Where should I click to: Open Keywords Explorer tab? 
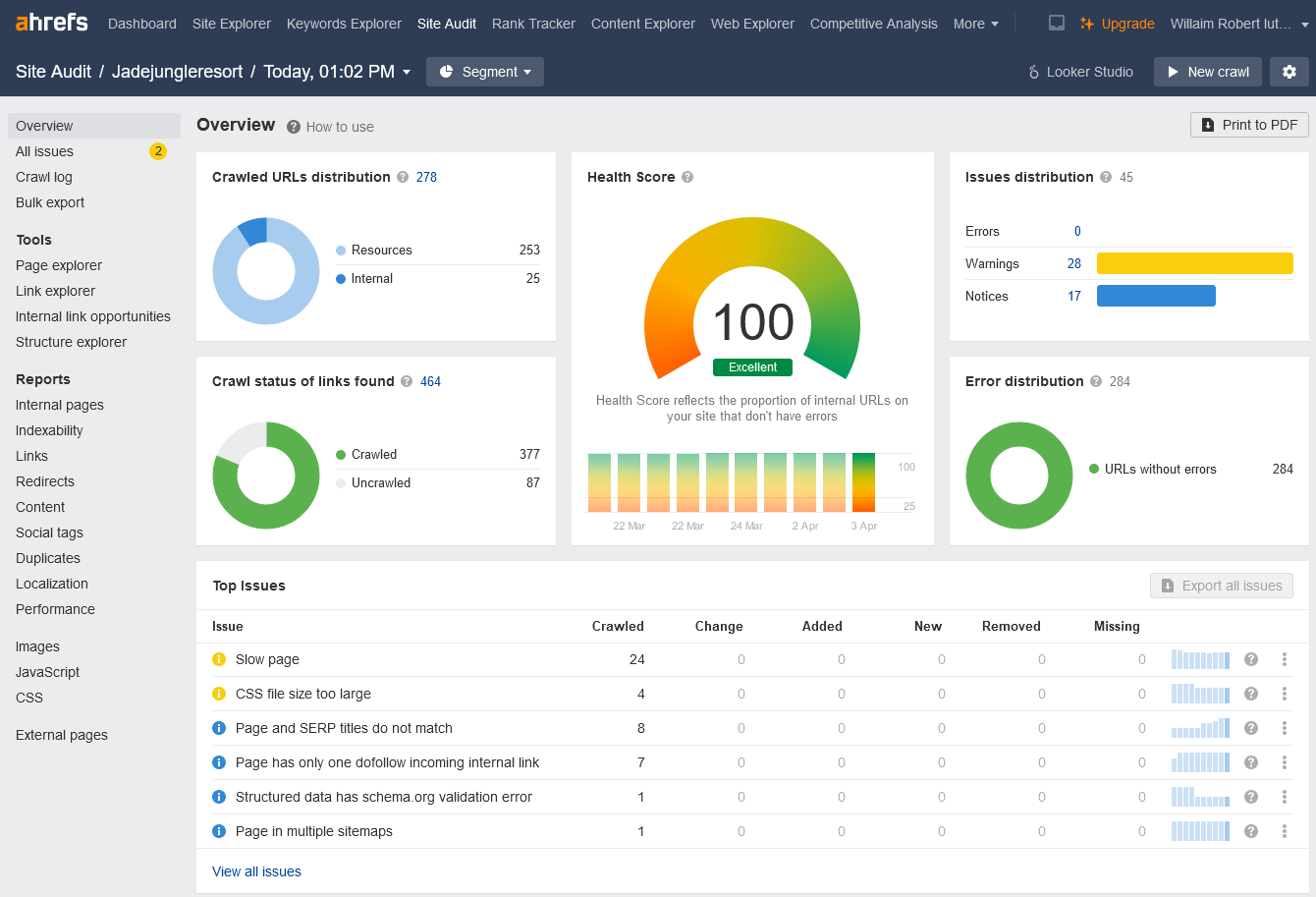click(x=344, y=24)
